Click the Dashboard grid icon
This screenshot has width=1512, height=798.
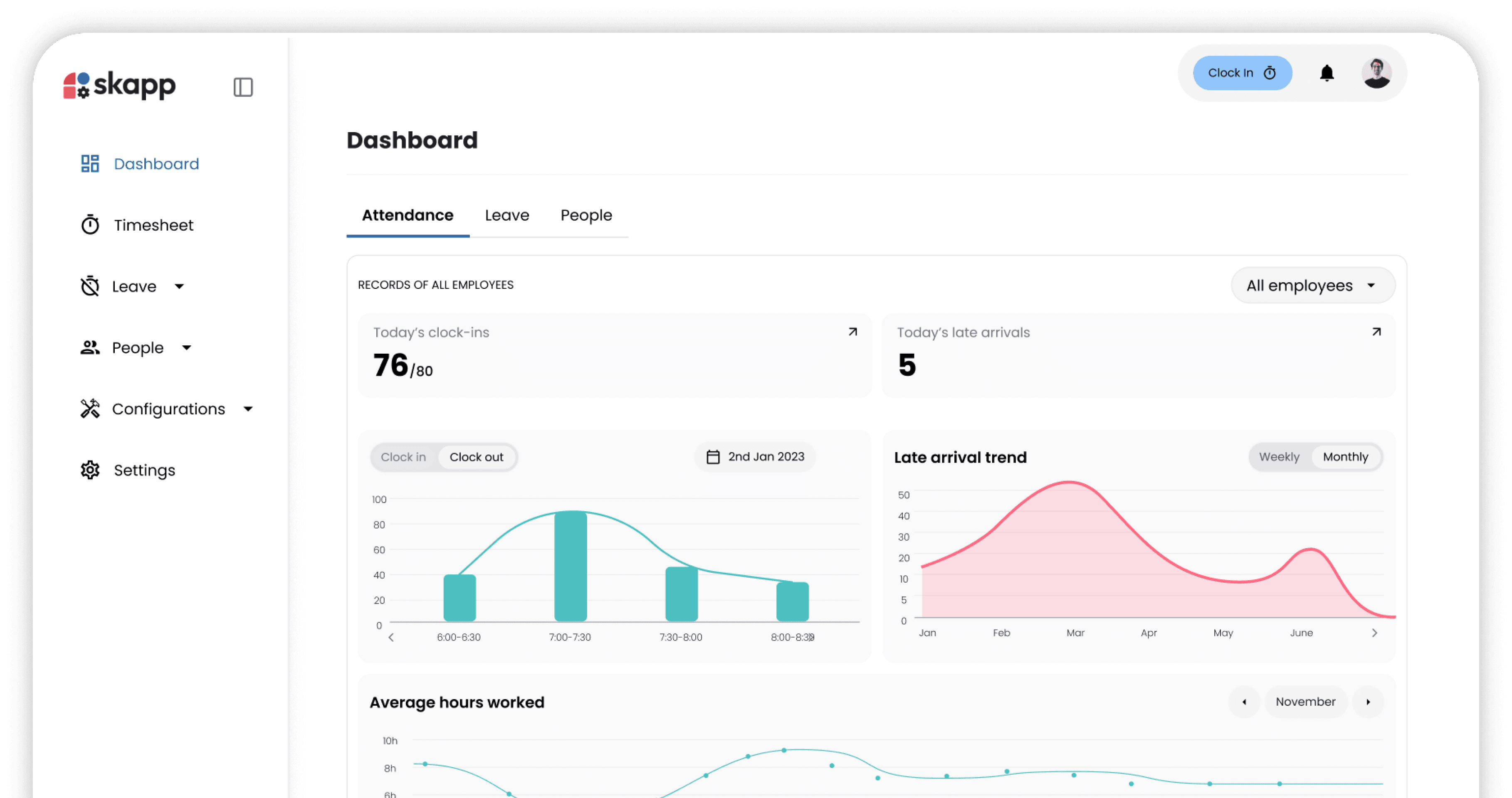point(90,164)
